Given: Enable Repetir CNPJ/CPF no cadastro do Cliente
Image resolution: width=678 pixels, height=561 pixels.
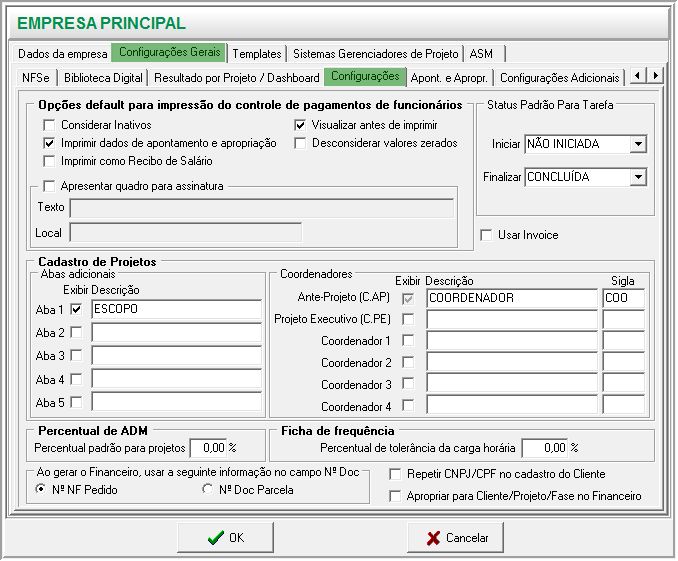Looking at the screenshot, I should 395,474.
